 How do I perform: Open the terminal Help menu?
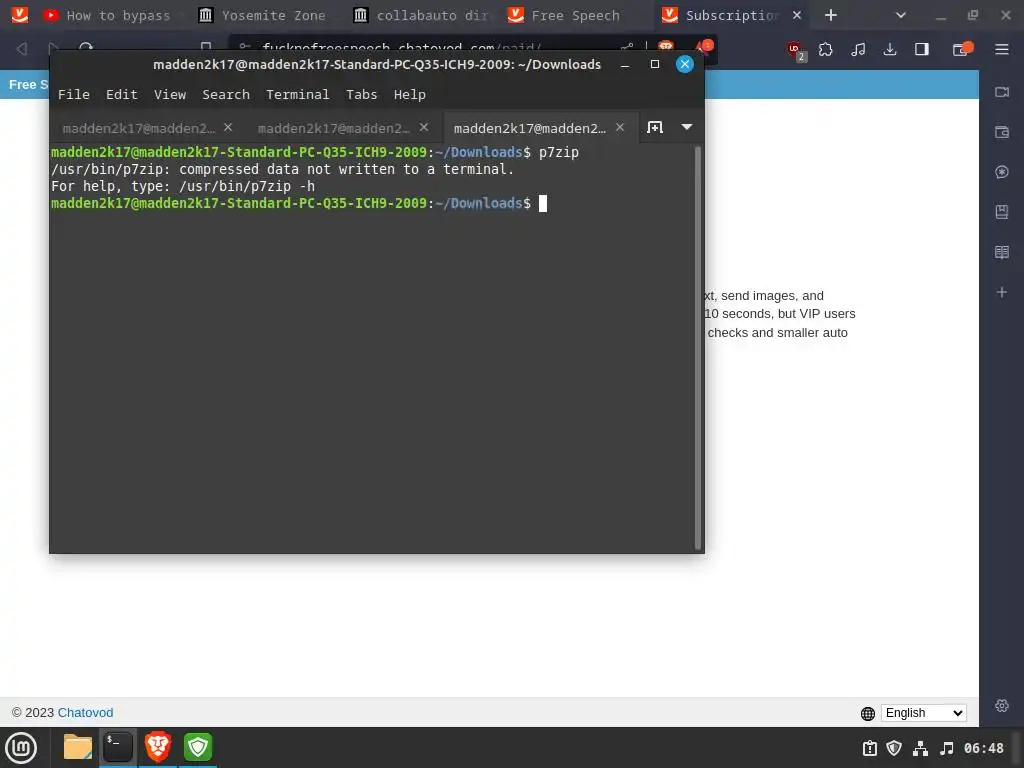click(x=409, y=95)
